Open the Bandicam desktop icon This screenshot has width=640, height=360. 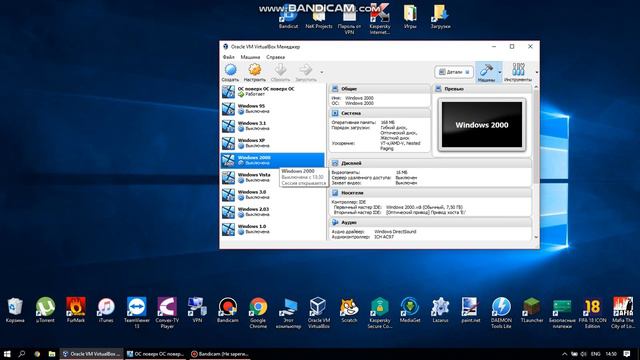click(x=228, y=310)
